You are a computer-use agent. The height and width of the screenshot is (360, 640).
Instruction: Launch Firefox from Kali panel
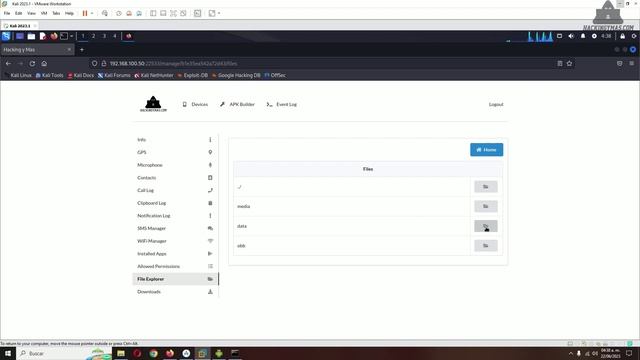click(54, 36)
